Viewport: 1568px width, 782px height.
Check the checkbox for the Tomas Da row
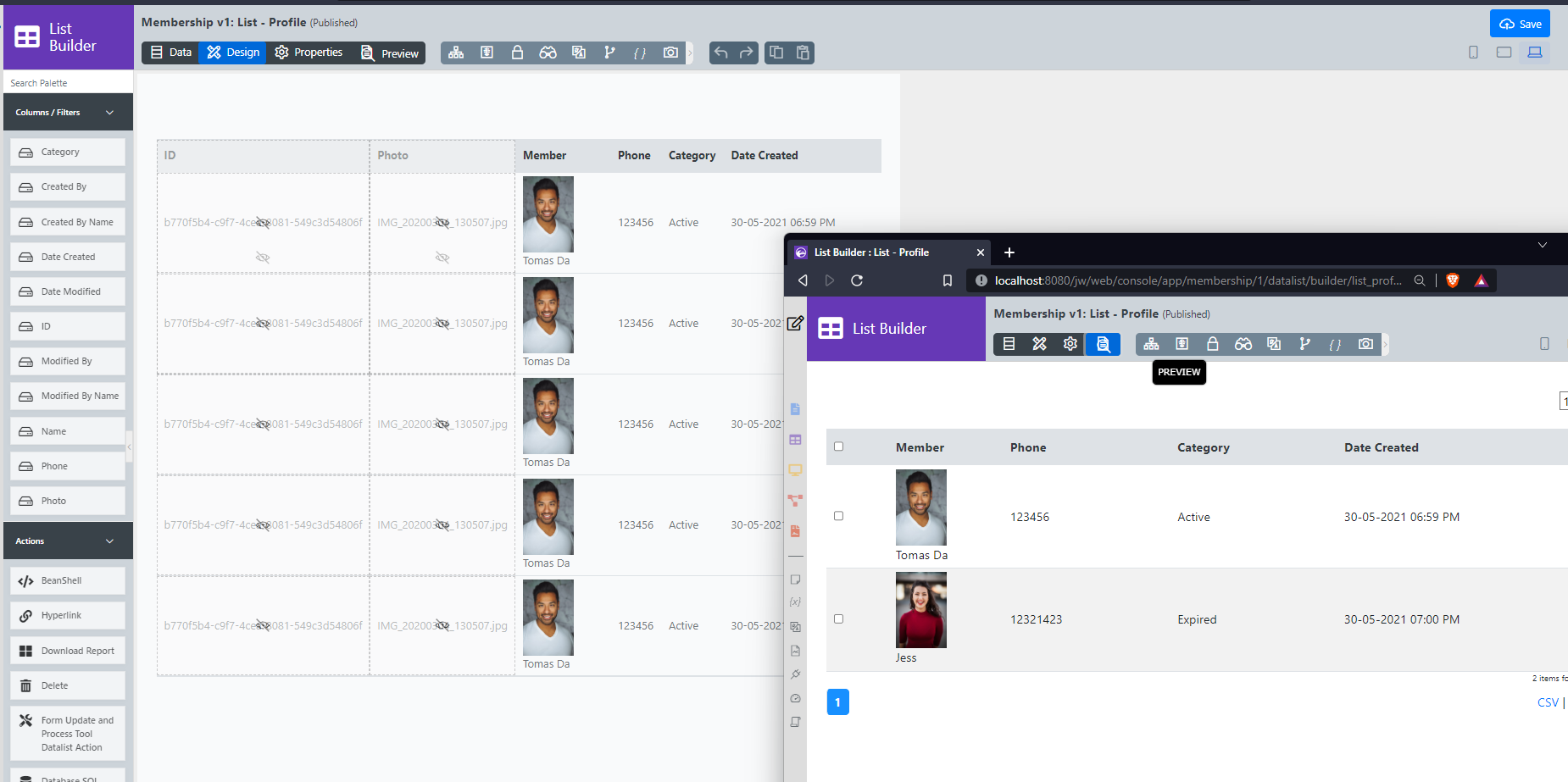click(x=839, y=516)
